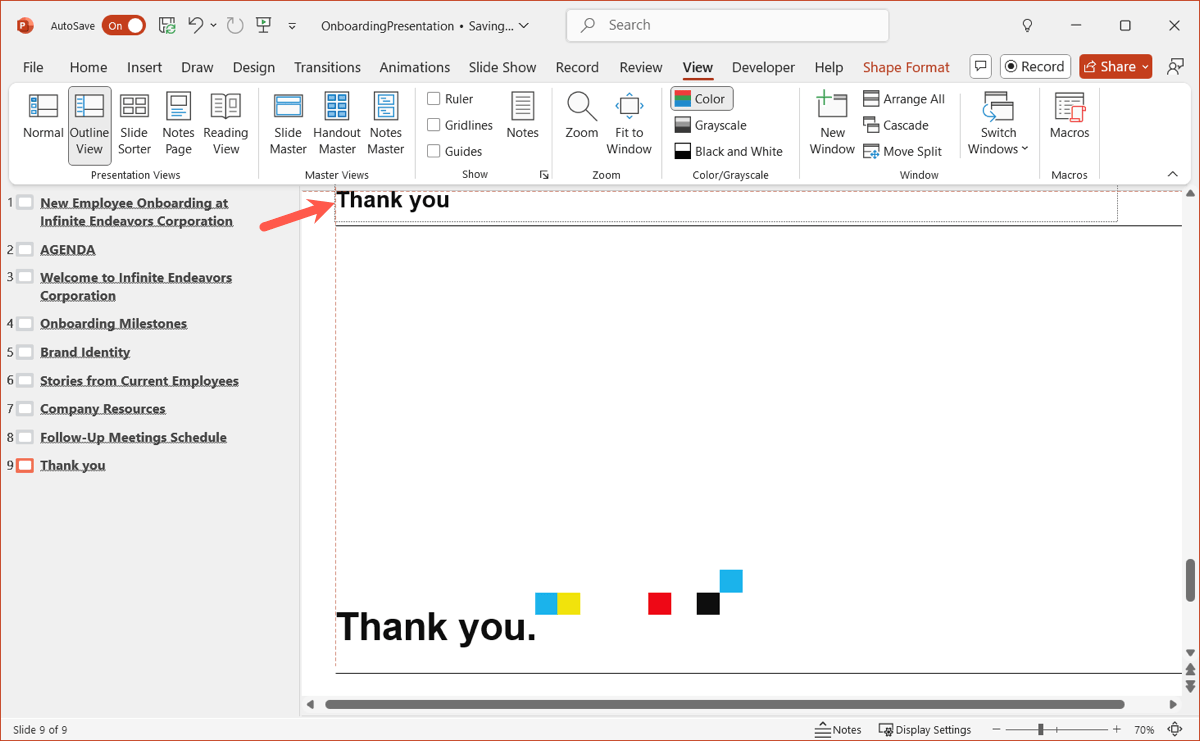Click the Record button
This screenshot has width=1200, height=741.
(x=1035, y=66)
